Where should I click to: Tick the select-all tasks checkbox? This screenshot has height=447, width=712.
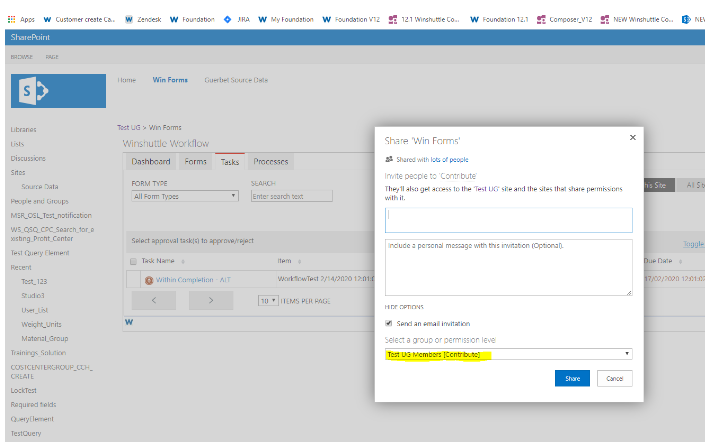click(x=133, y=261)
